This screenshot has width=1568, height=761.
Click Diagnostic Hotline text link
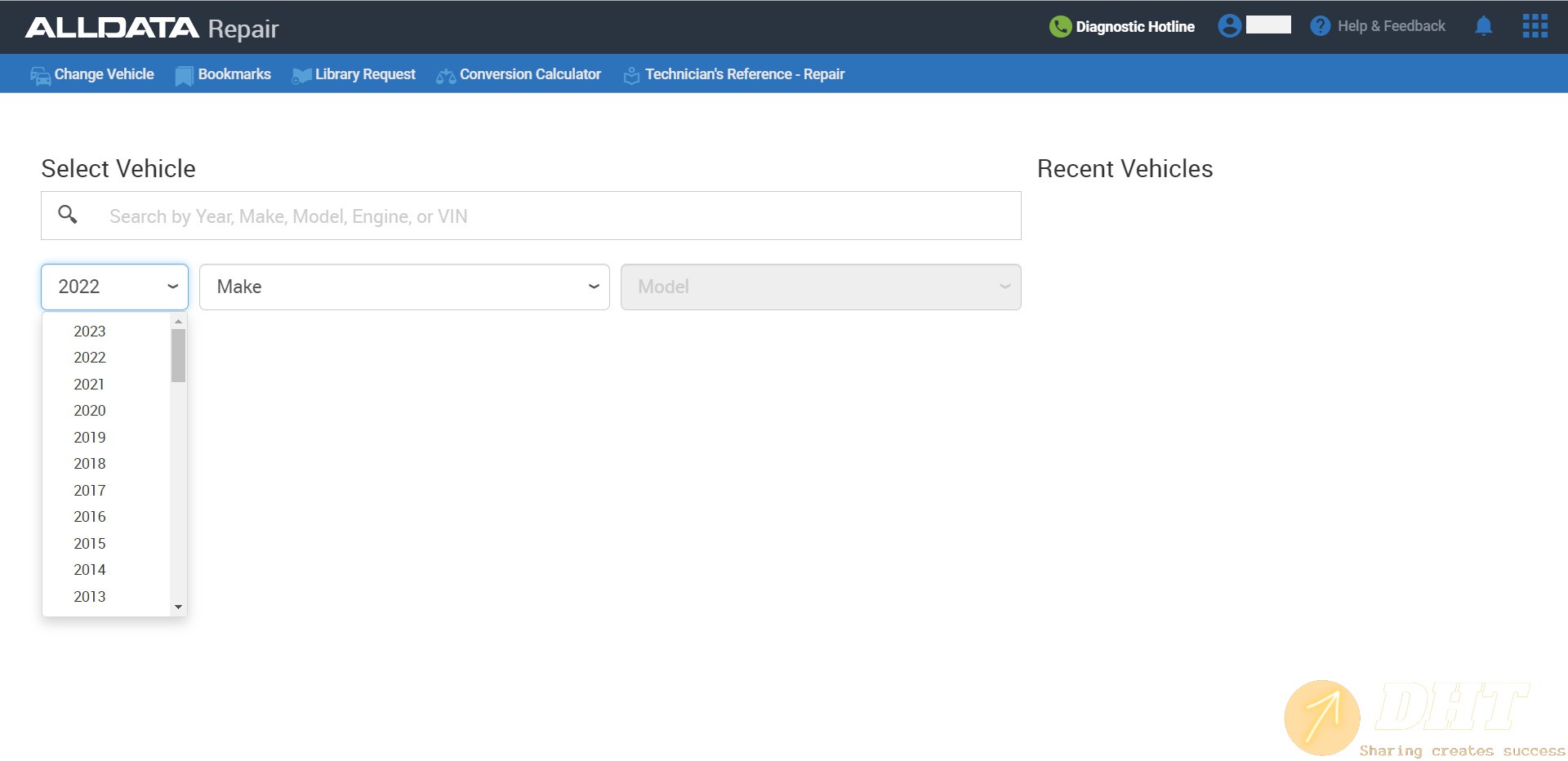tap(1135, 26)
